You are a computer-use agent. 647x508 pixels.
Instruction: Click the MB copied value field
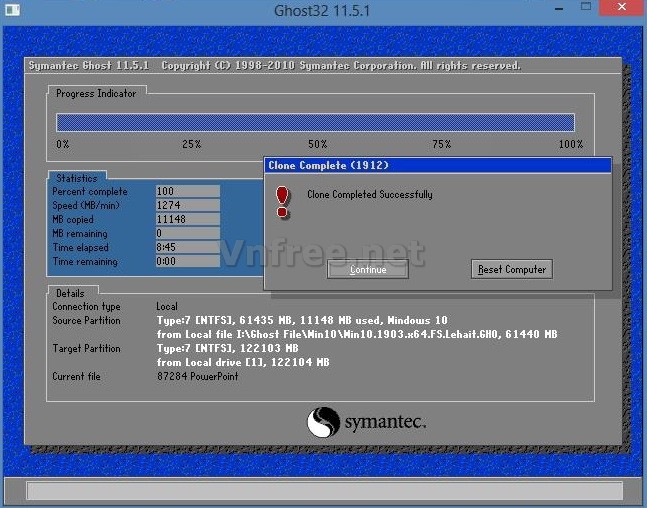[x=187, y=219]
